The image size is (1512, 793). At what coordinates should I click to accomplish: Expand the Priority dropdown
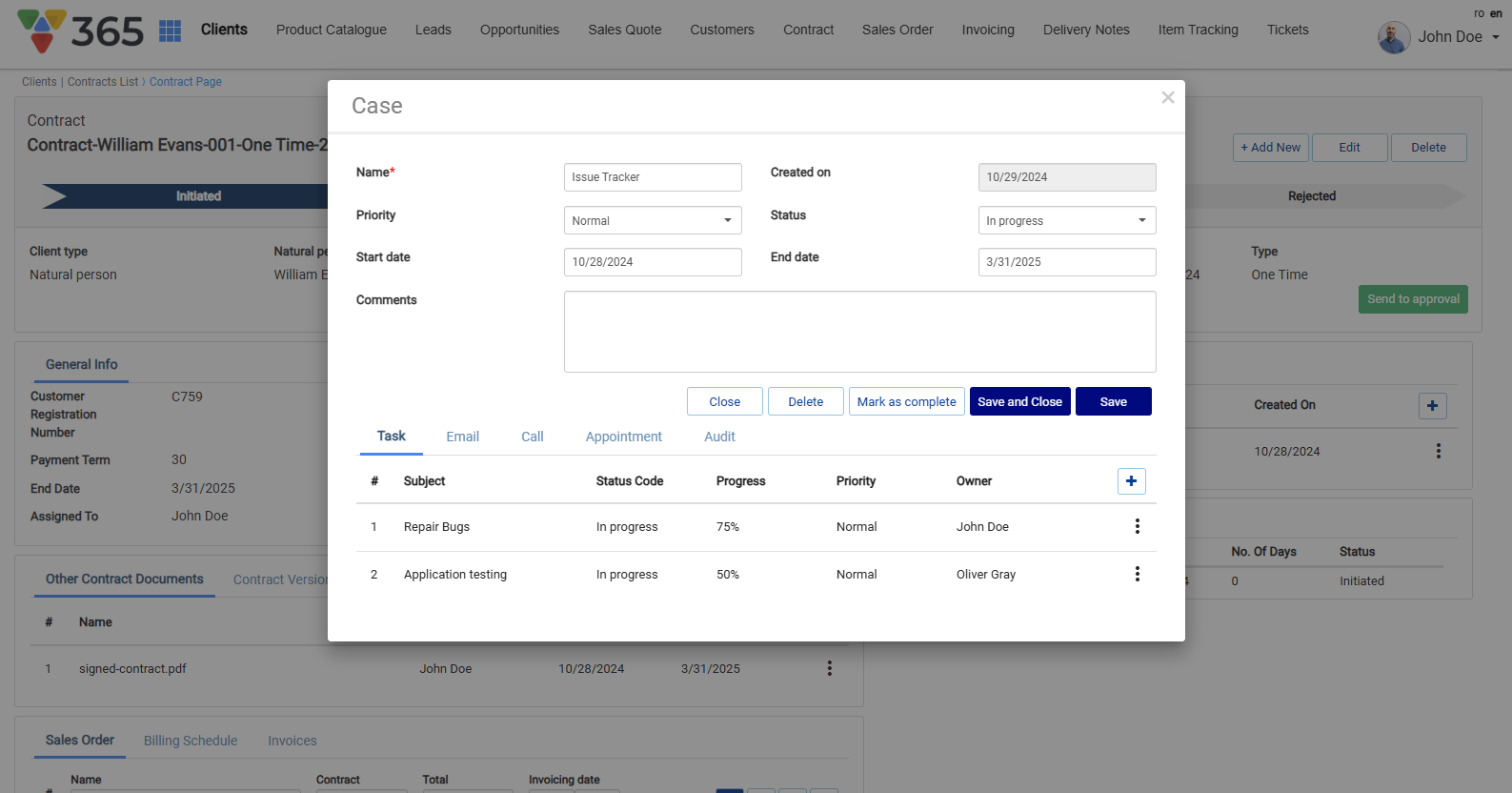(653, 220)
